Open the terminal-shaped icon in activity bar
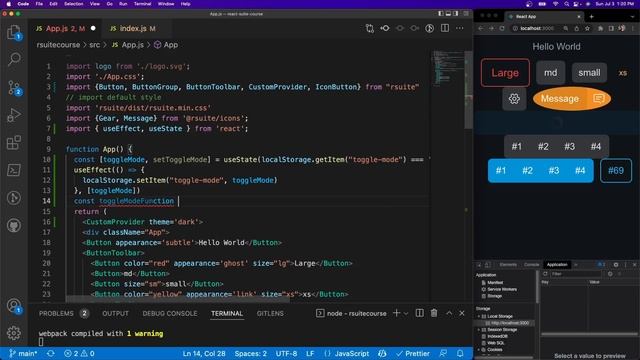 [x=14, y=170]
